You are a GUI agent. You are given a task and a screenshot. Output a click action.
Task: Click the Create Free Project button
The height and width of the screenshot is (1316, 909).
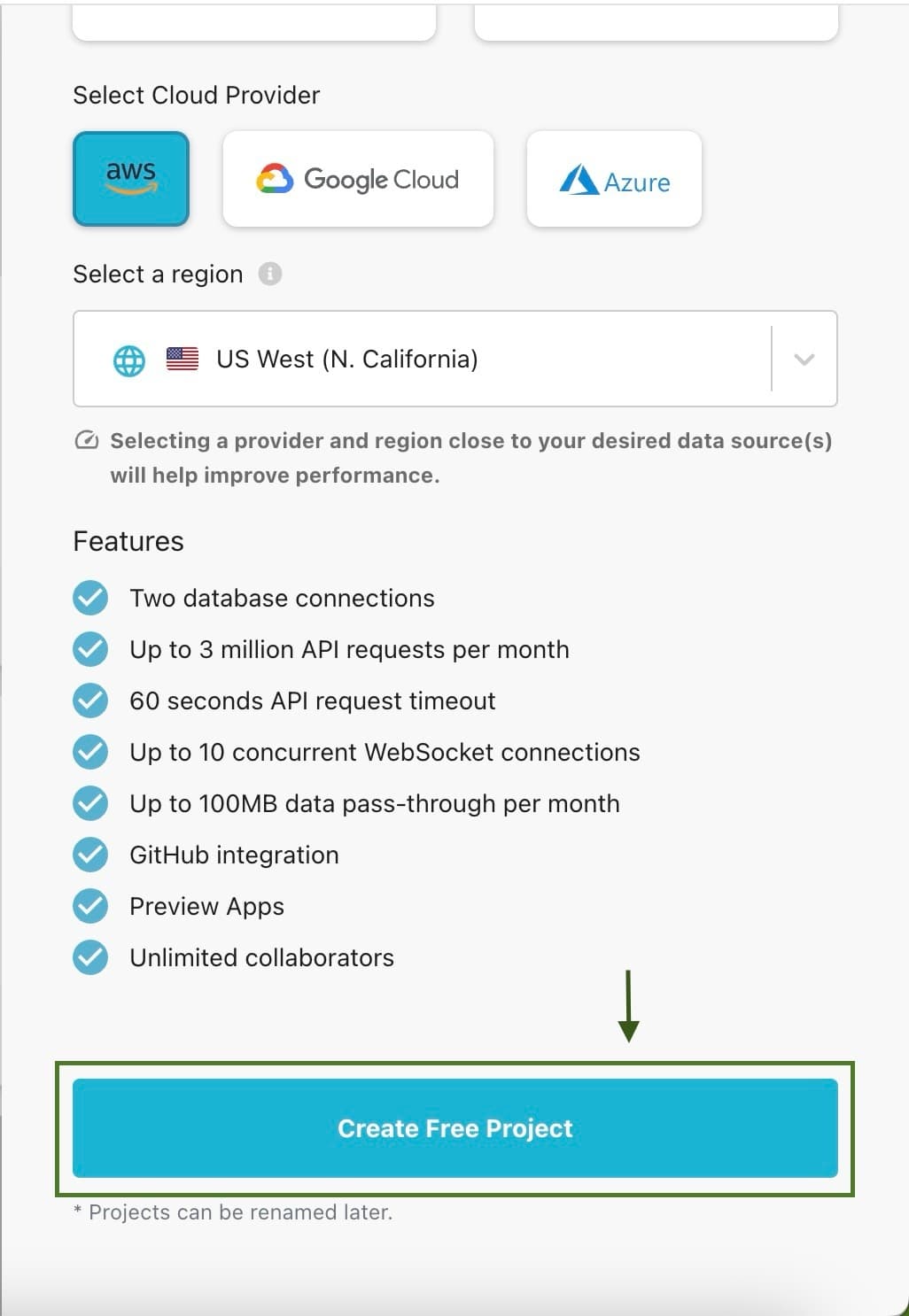pos(455,1128)
